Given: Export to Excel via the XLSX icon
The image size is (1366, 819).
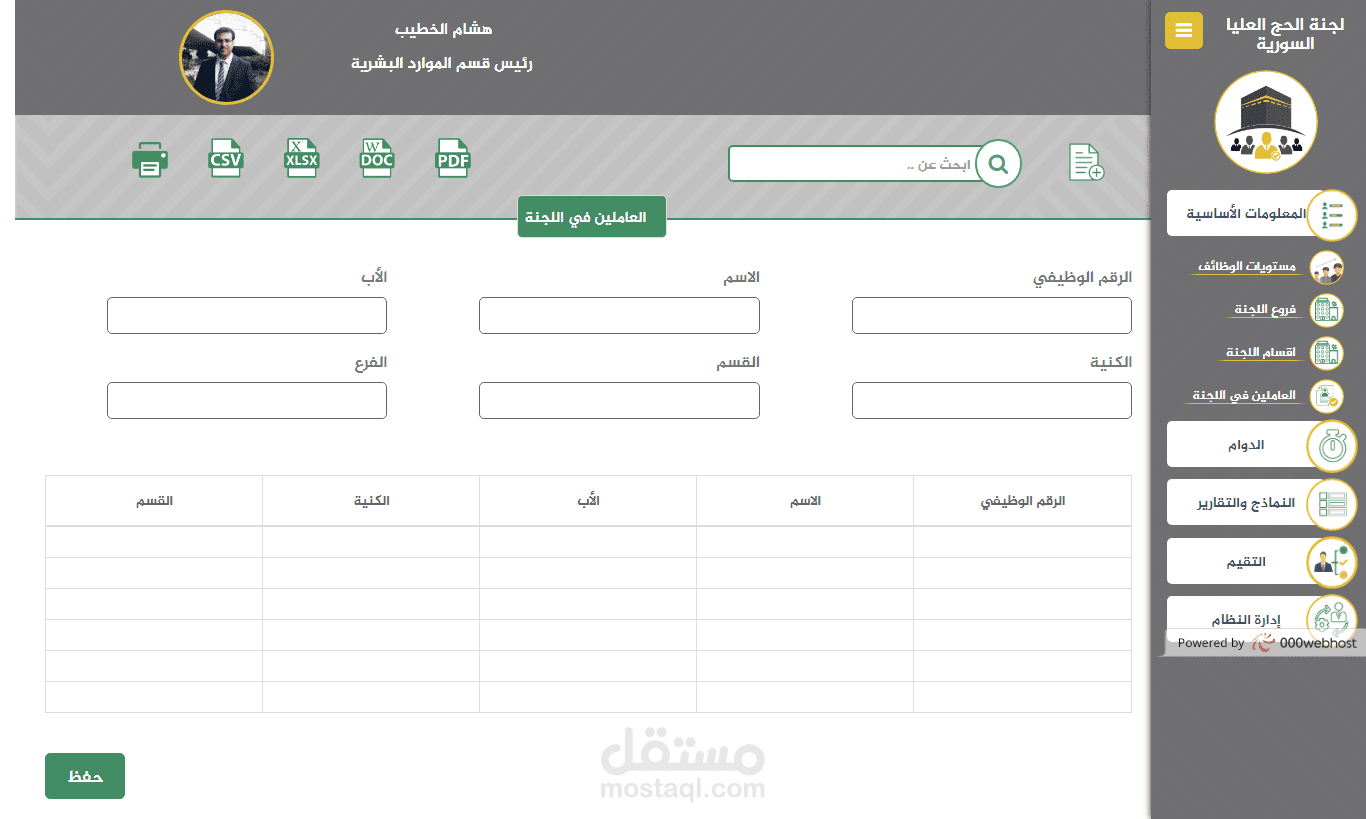Looking at the screenshot, I should tap(301, 158).
